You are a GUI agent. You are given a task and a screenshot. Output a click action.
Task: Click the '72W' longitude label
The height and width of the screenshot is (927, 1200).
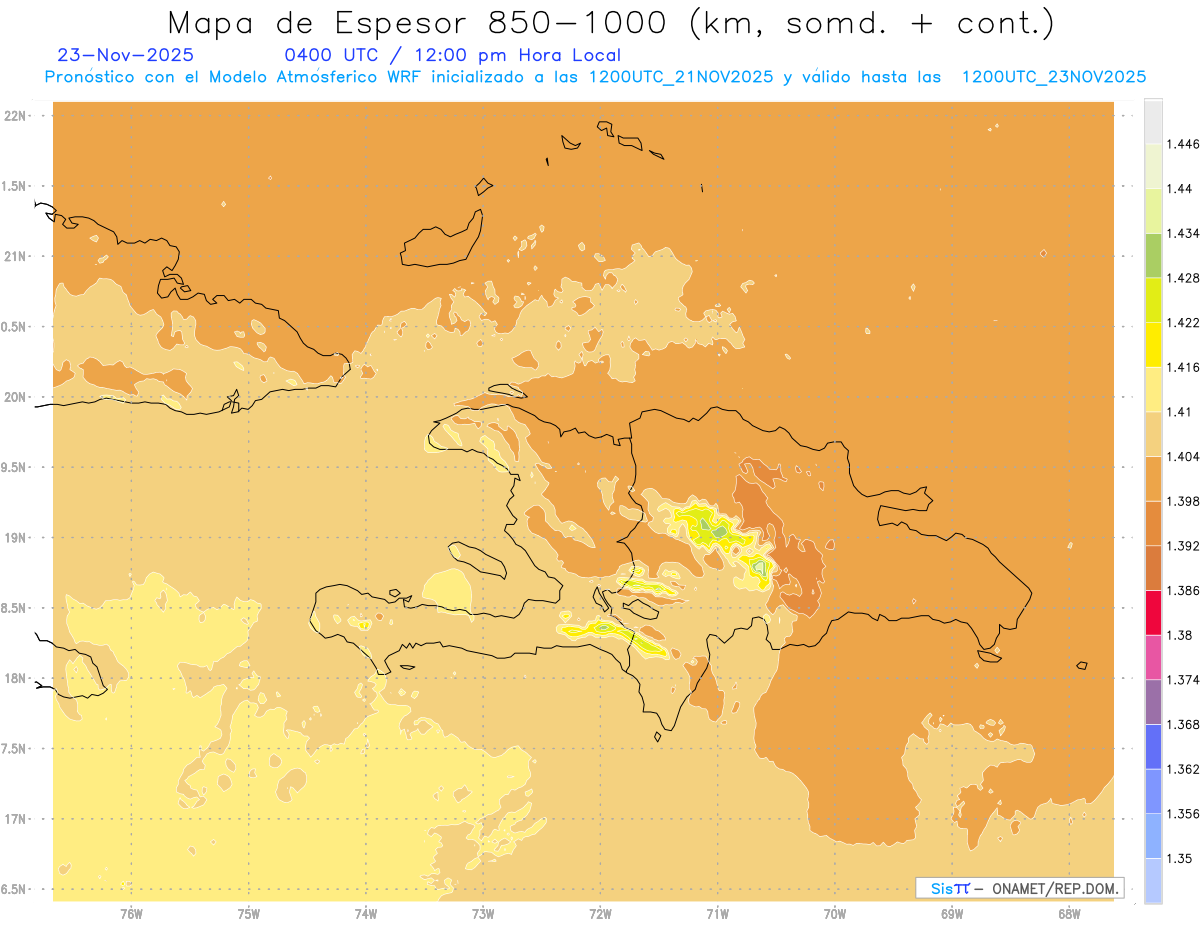coord(601,913)
